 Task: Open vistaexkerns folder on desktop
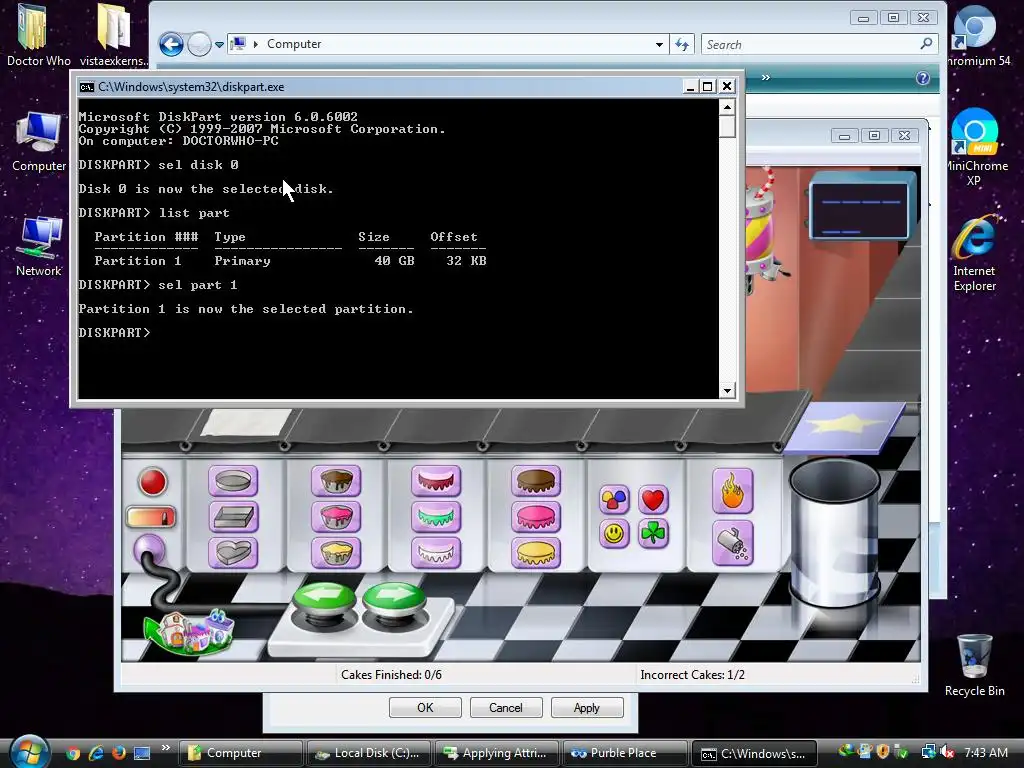pos(114,35)
